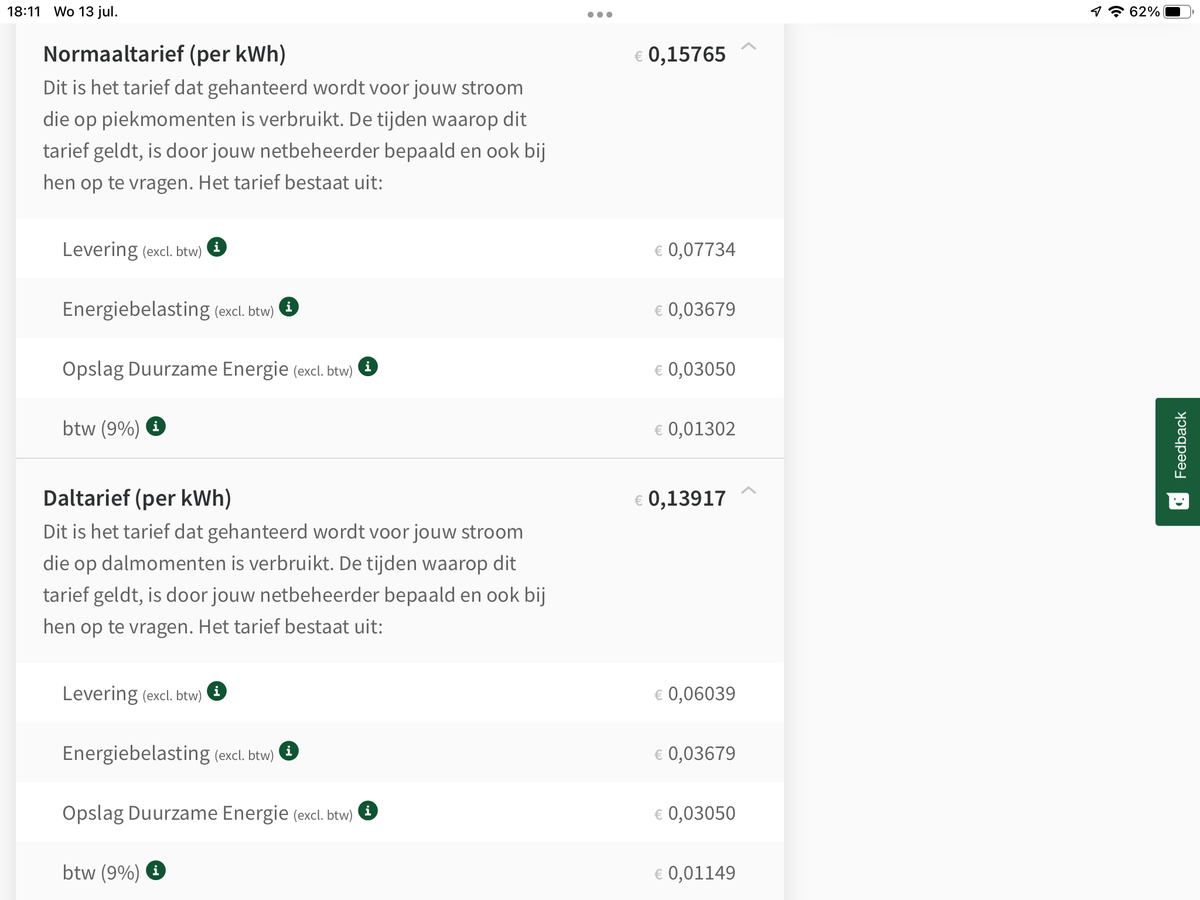Select the Normaaltarief total price € 0,15765
Image resolution: width=1200 pixels, height=900 pixels.
685,55
